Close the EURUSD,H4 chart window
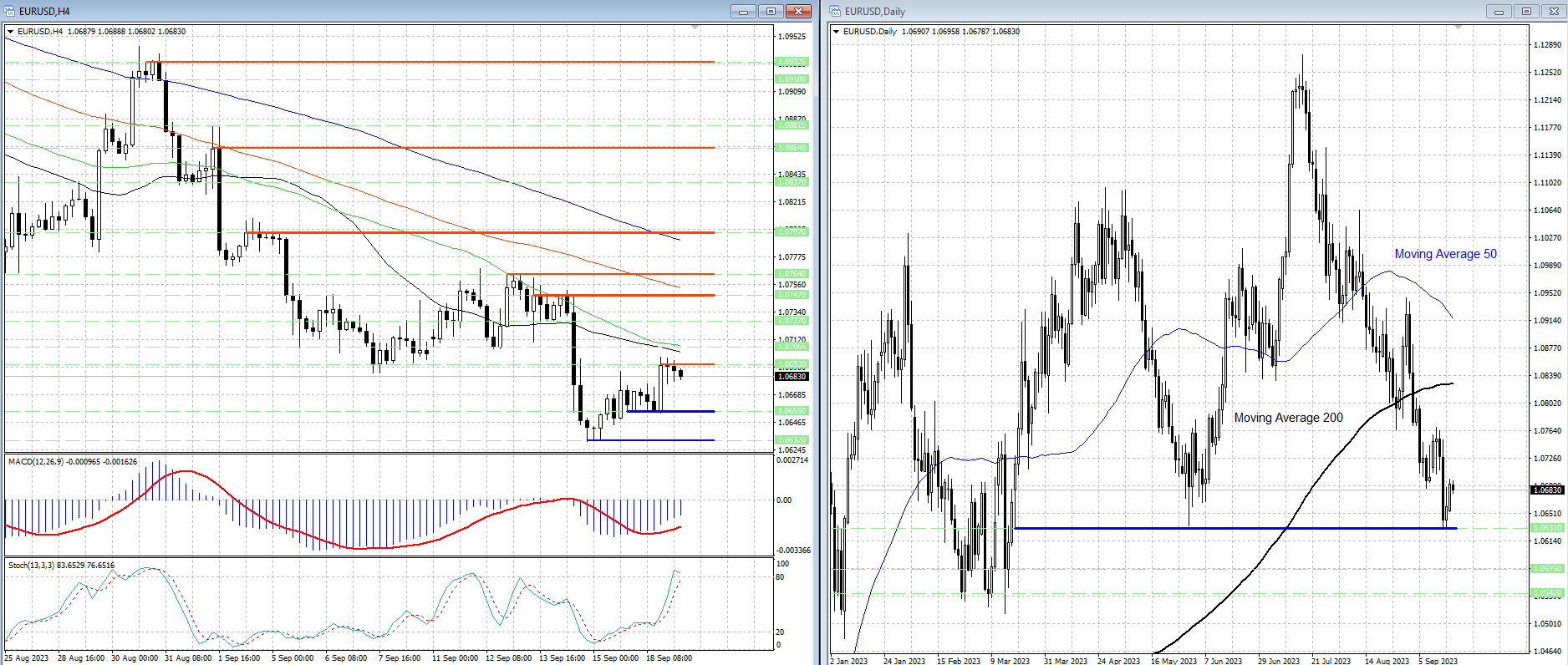This screenshot has height=665, width=1568. point(798,11)
